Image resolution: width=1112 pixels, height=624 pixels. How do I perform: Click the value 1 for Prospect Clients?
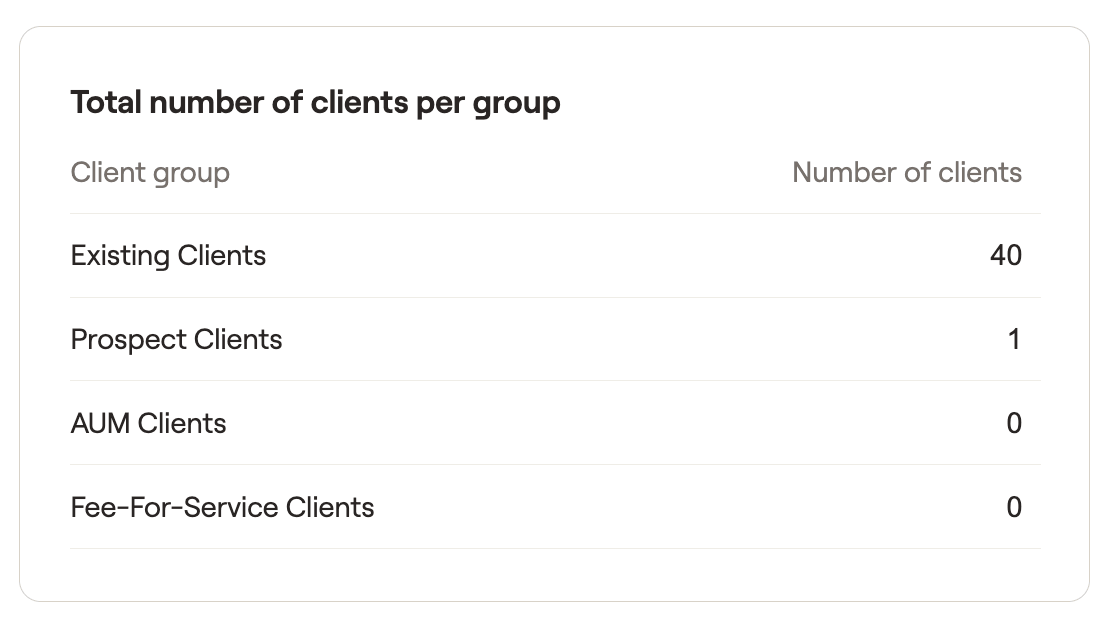1013,340
